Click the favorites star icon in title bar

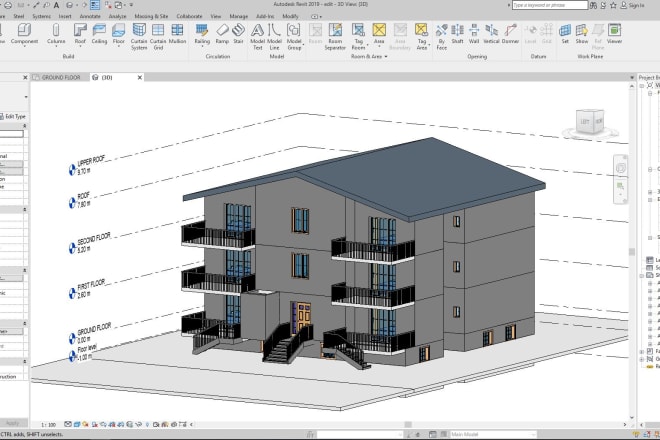(x=613, y=5)
